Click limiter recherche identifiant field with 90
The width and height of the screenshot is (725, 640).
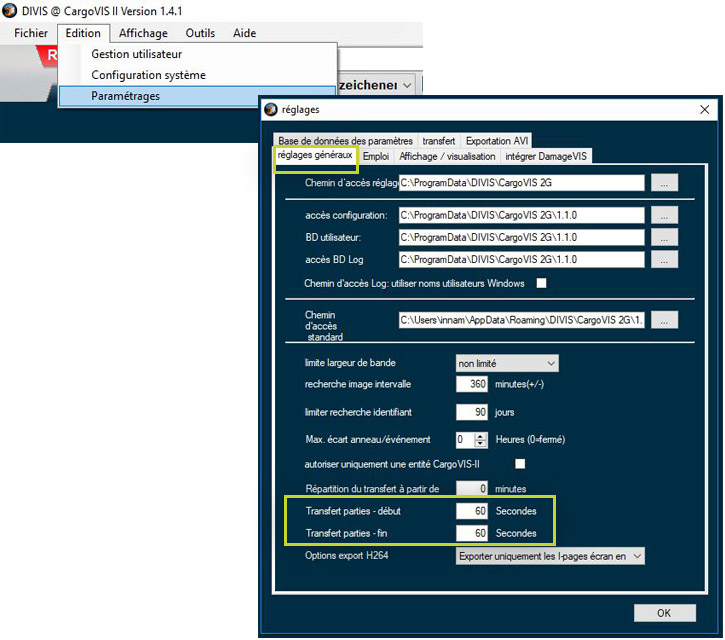(x=472, y=412)
